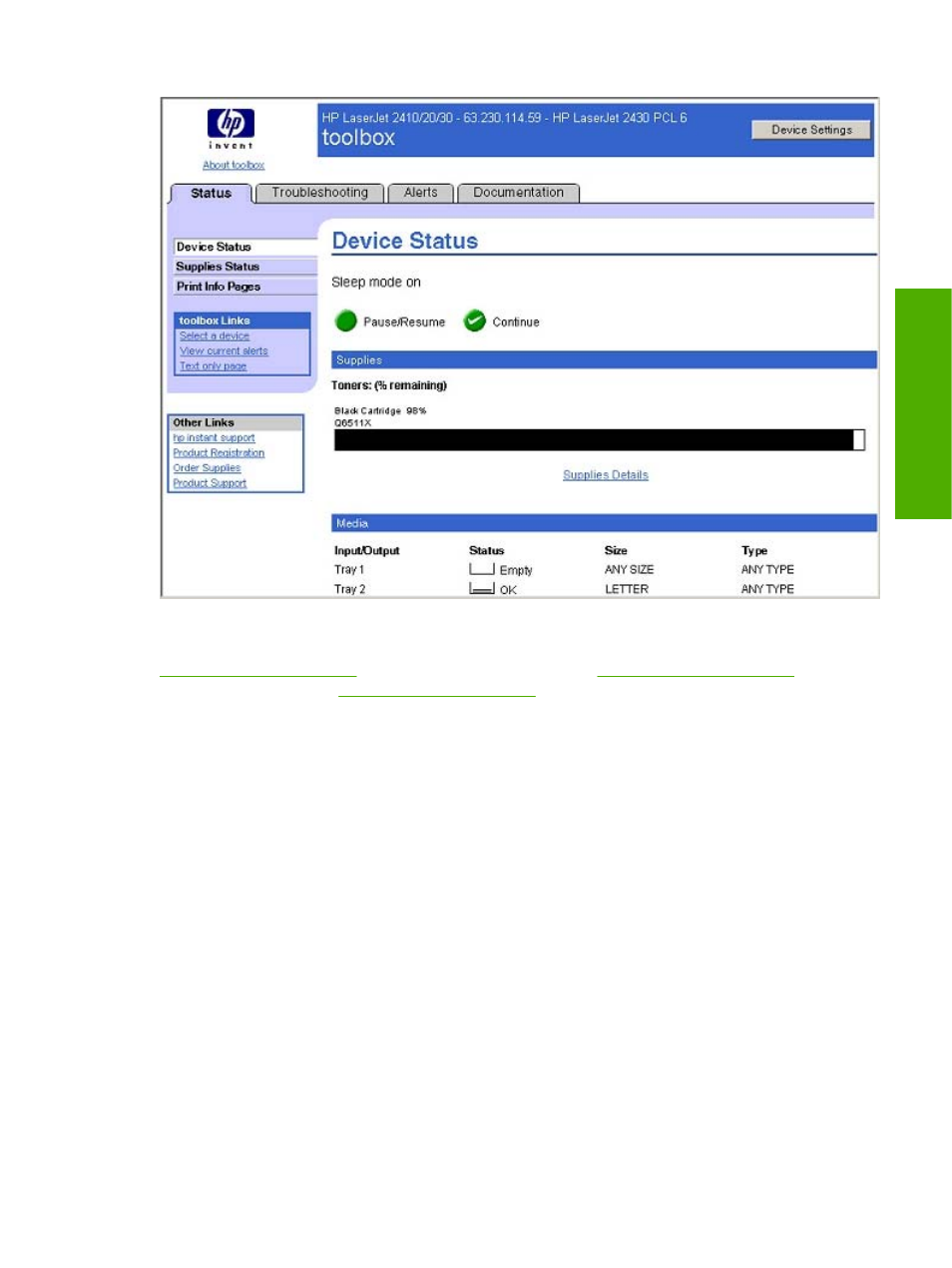Switch to the Troubleshooting tab
Viewport: 952px width, 1268px height.
[319, 193]
